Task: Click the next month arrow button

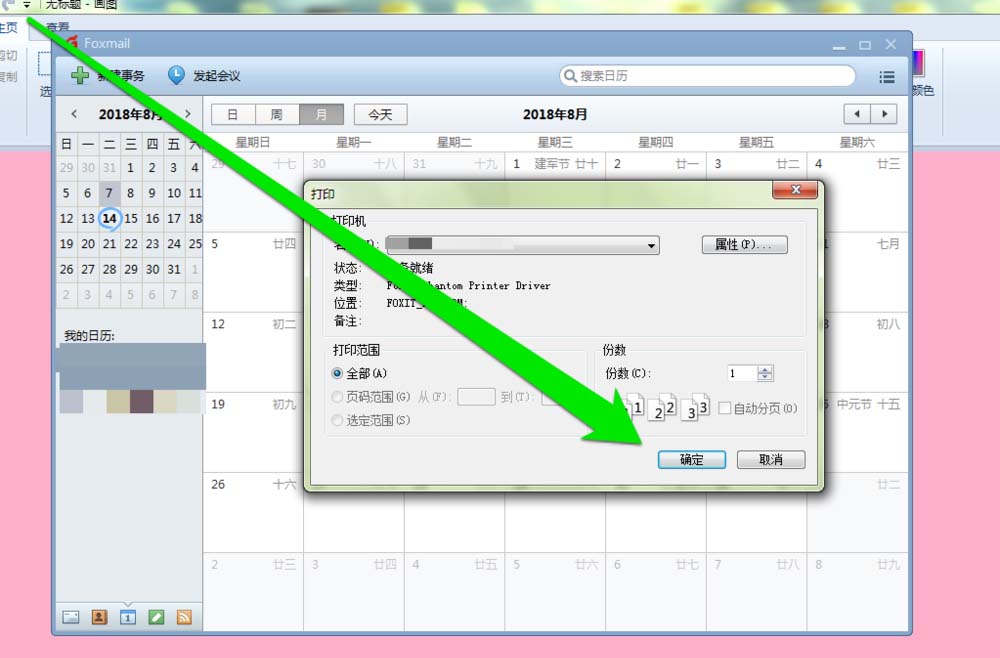Action: (884, 114)
